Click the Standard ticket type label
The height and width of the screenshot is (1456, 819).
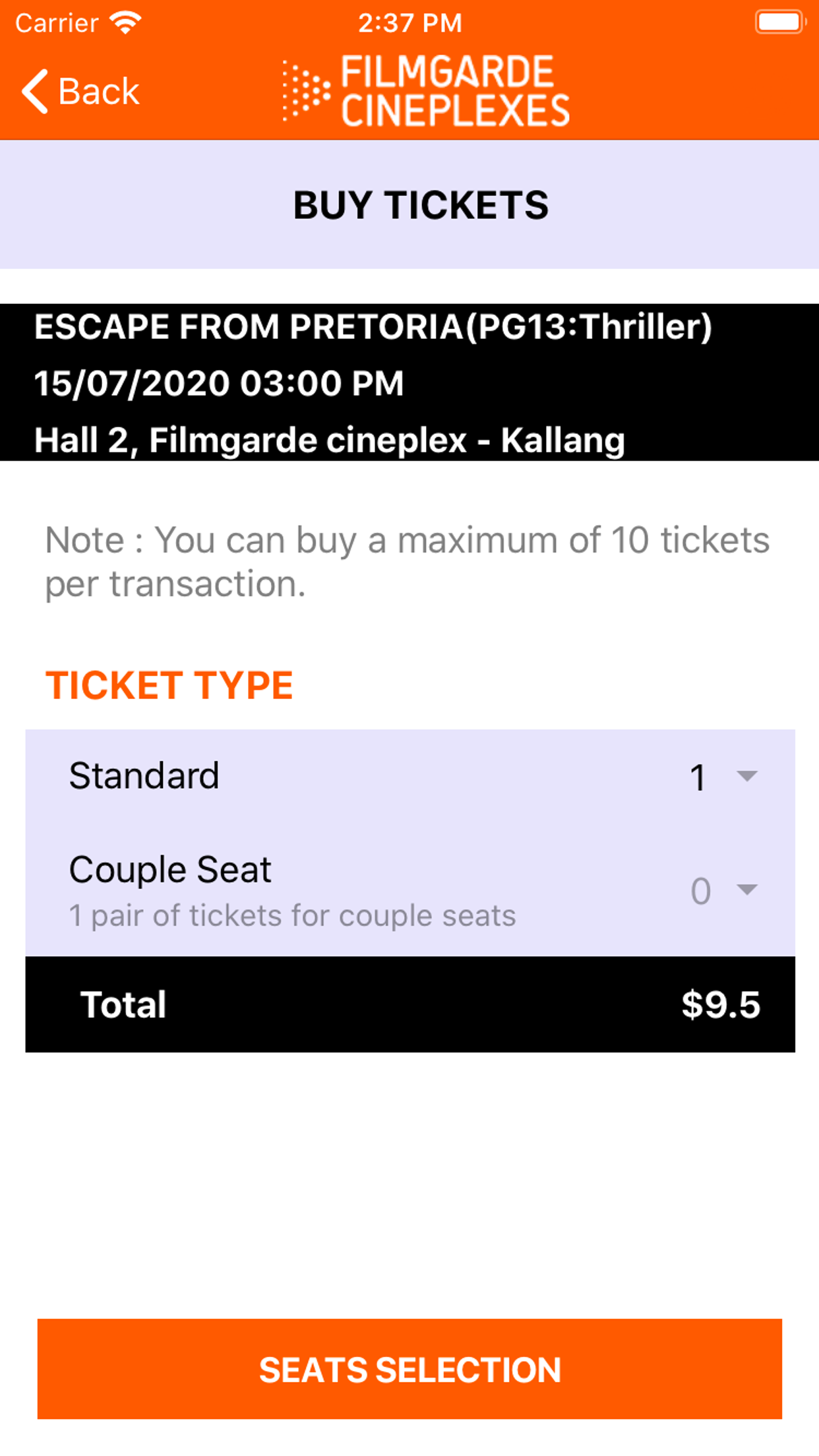pos(144,775)
